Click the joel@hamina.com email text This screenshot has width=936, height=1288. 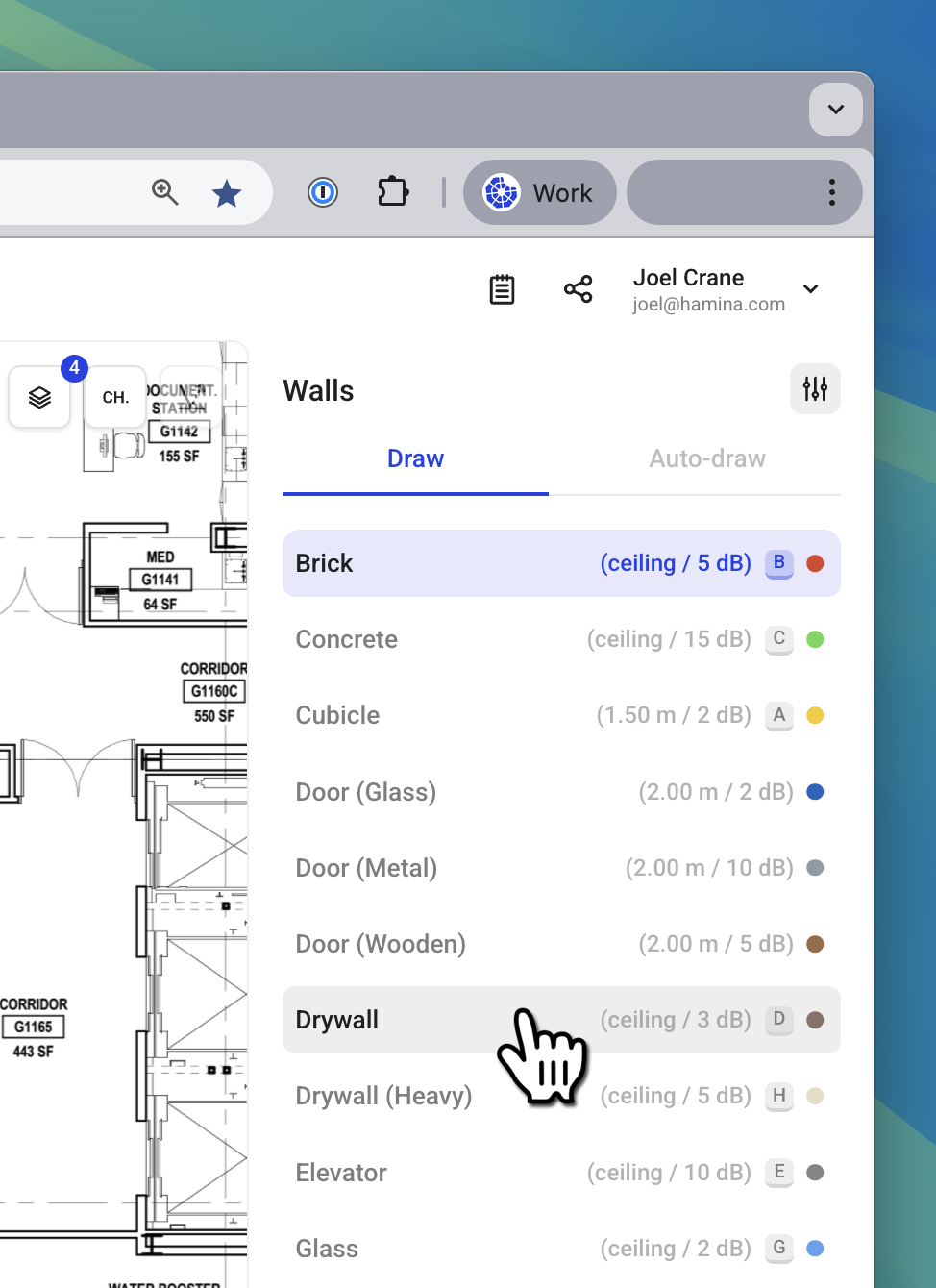(x=709, y=305)
